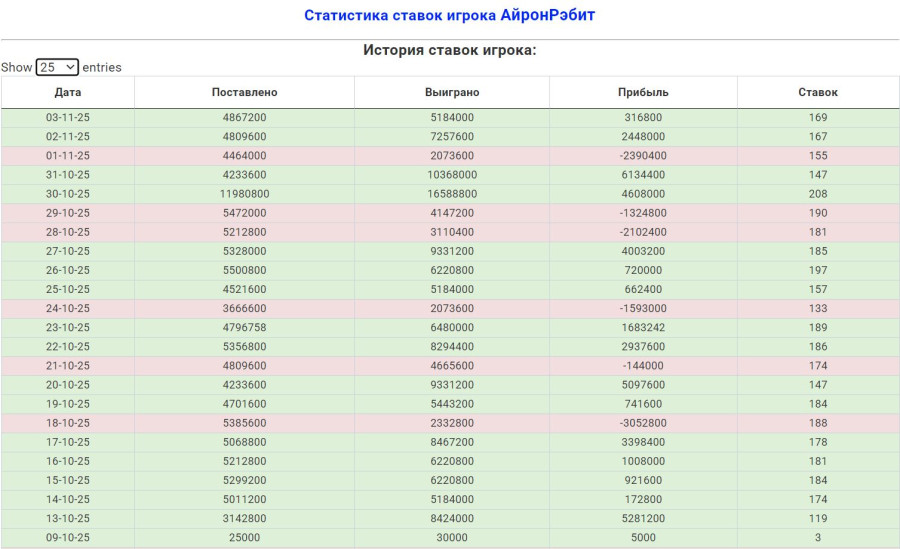Screen dimensions: 900x549
Task: Click the -3052800 profit cell
Action: pos(643,423)
